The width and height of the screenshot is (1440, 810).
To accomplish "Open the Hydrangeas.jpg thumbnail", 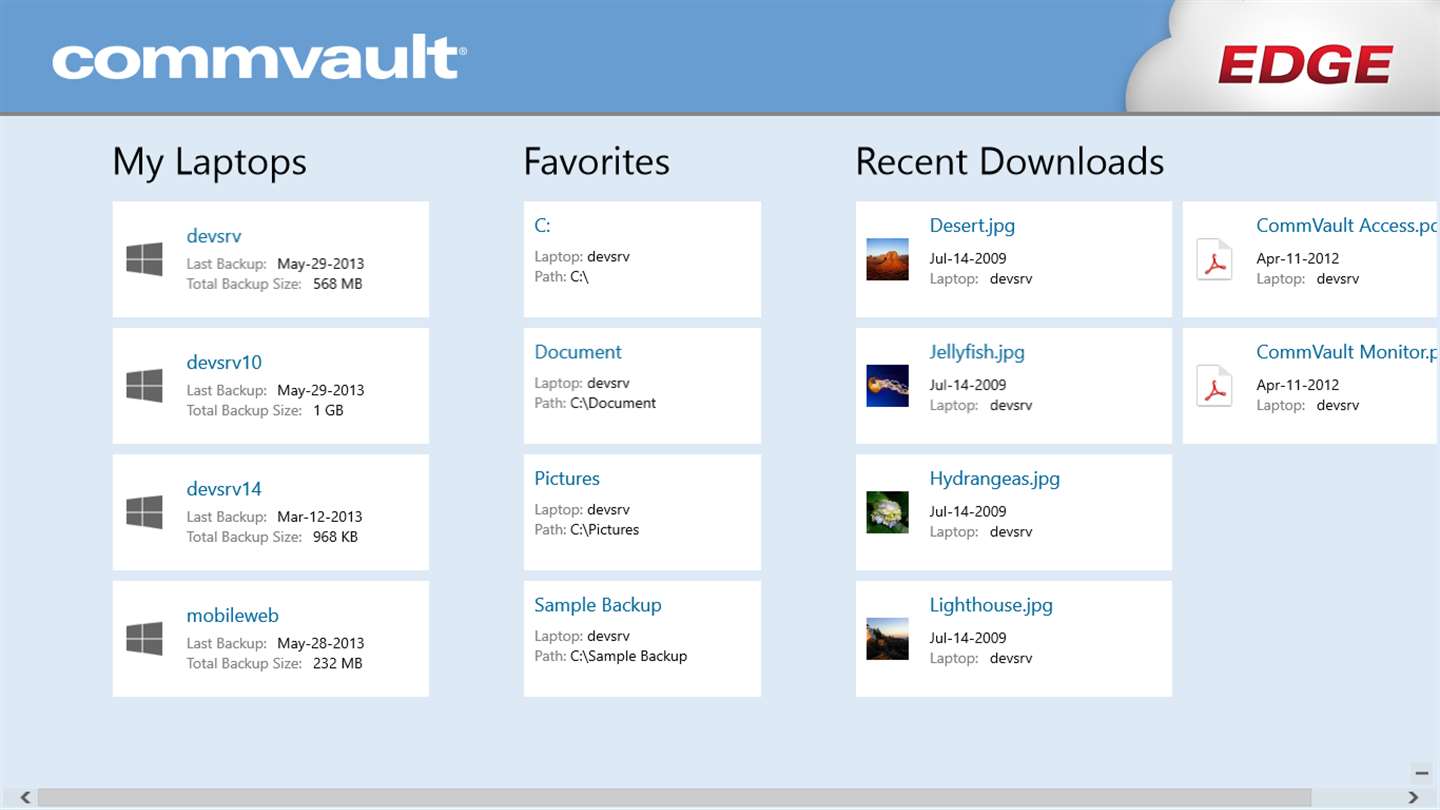I will (x=887, y=512).
